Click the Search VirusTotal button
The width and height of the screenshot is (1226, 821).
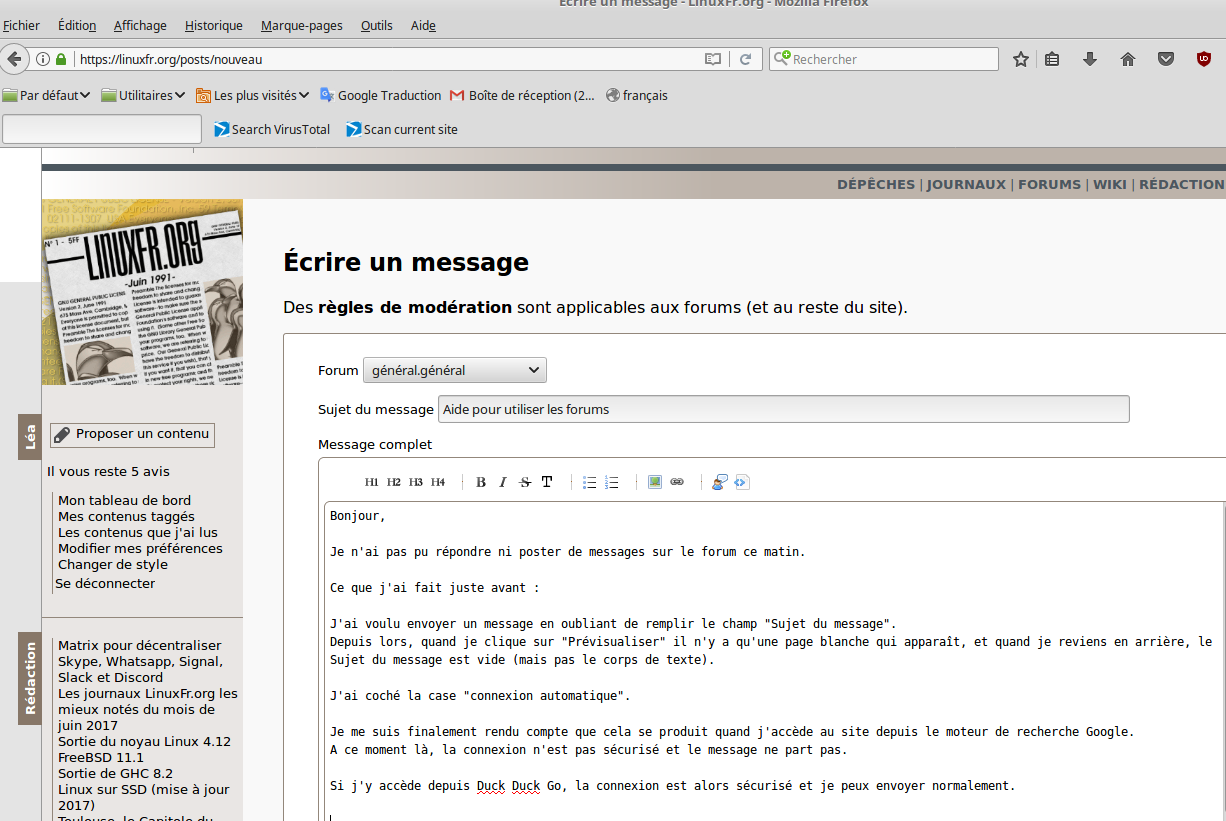[272, 129]
